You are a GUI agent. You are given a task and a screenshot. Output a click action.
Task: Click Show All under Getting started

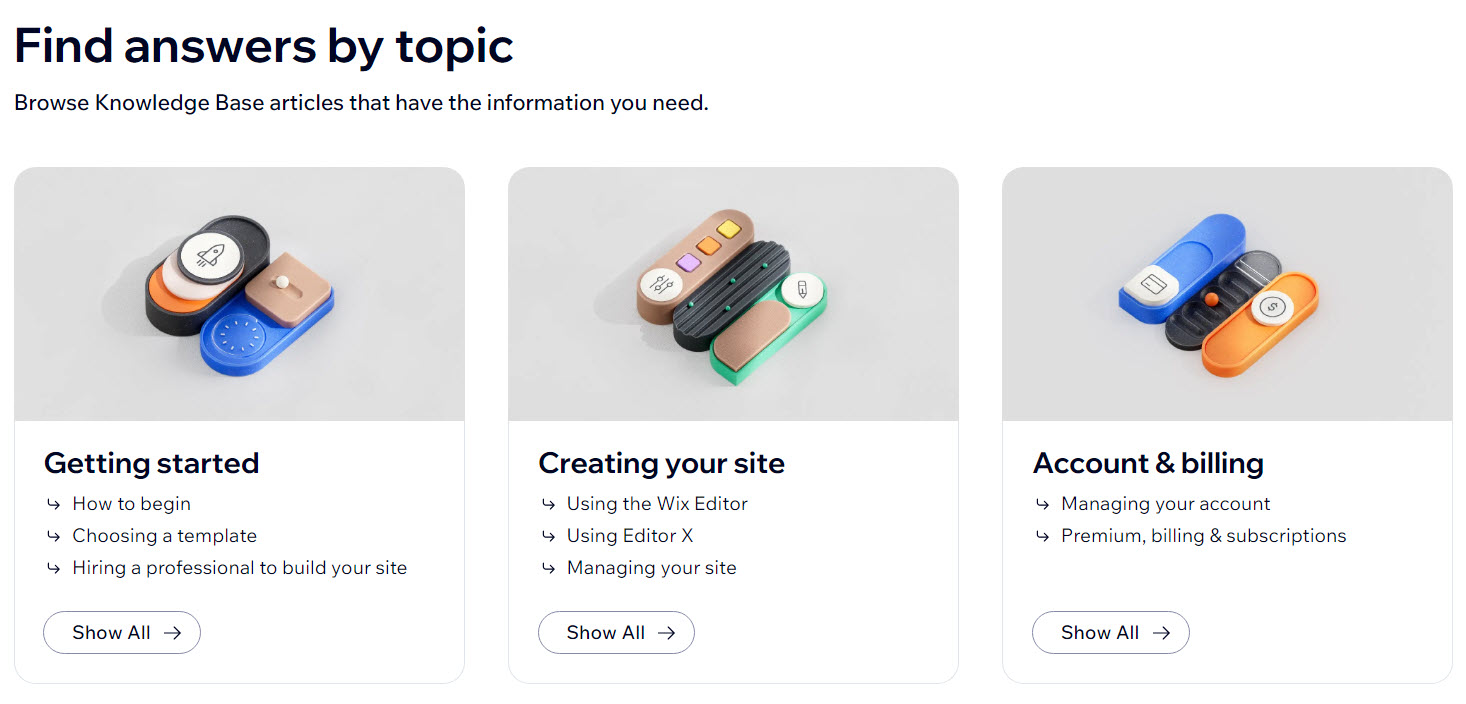121,632
